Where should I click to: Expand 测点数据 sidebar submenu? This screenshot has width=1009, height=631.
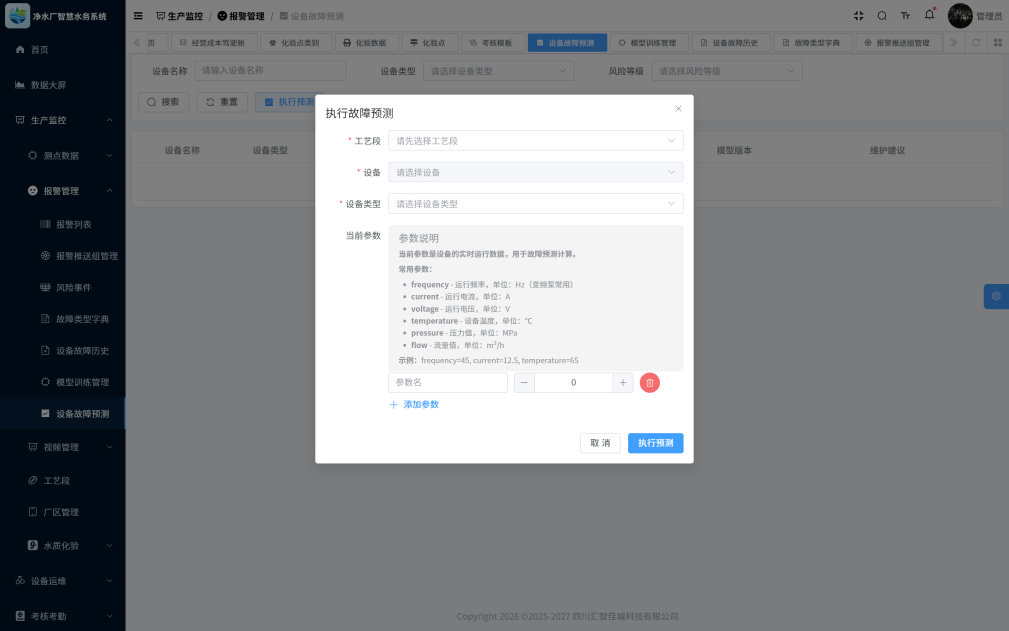click(62, 156)
